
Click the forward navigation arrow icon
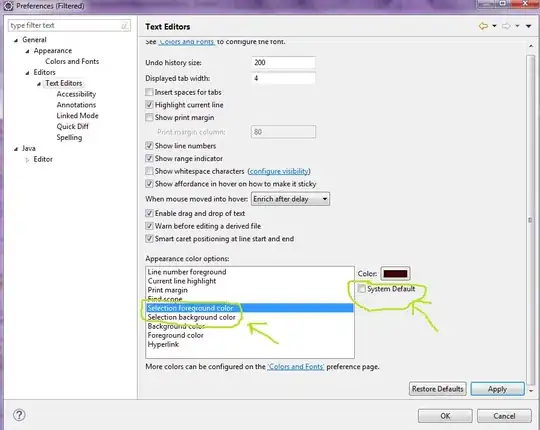click(x=506, y=26)
